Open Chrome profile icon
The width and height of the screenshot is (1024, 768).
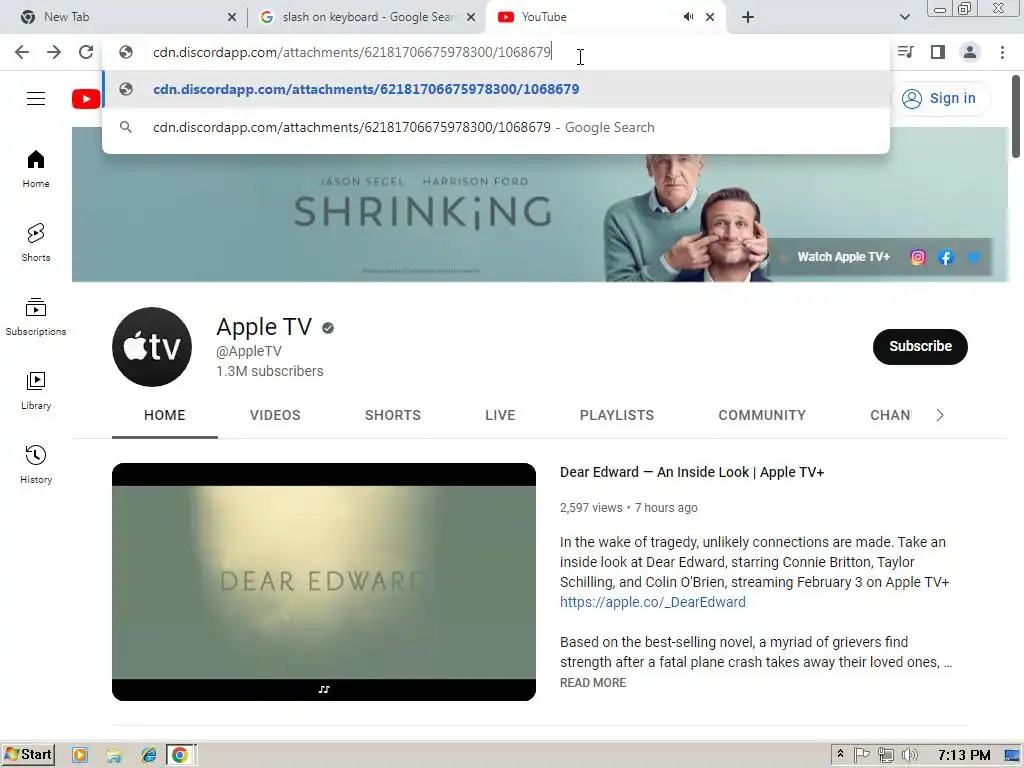click(970, 52)
